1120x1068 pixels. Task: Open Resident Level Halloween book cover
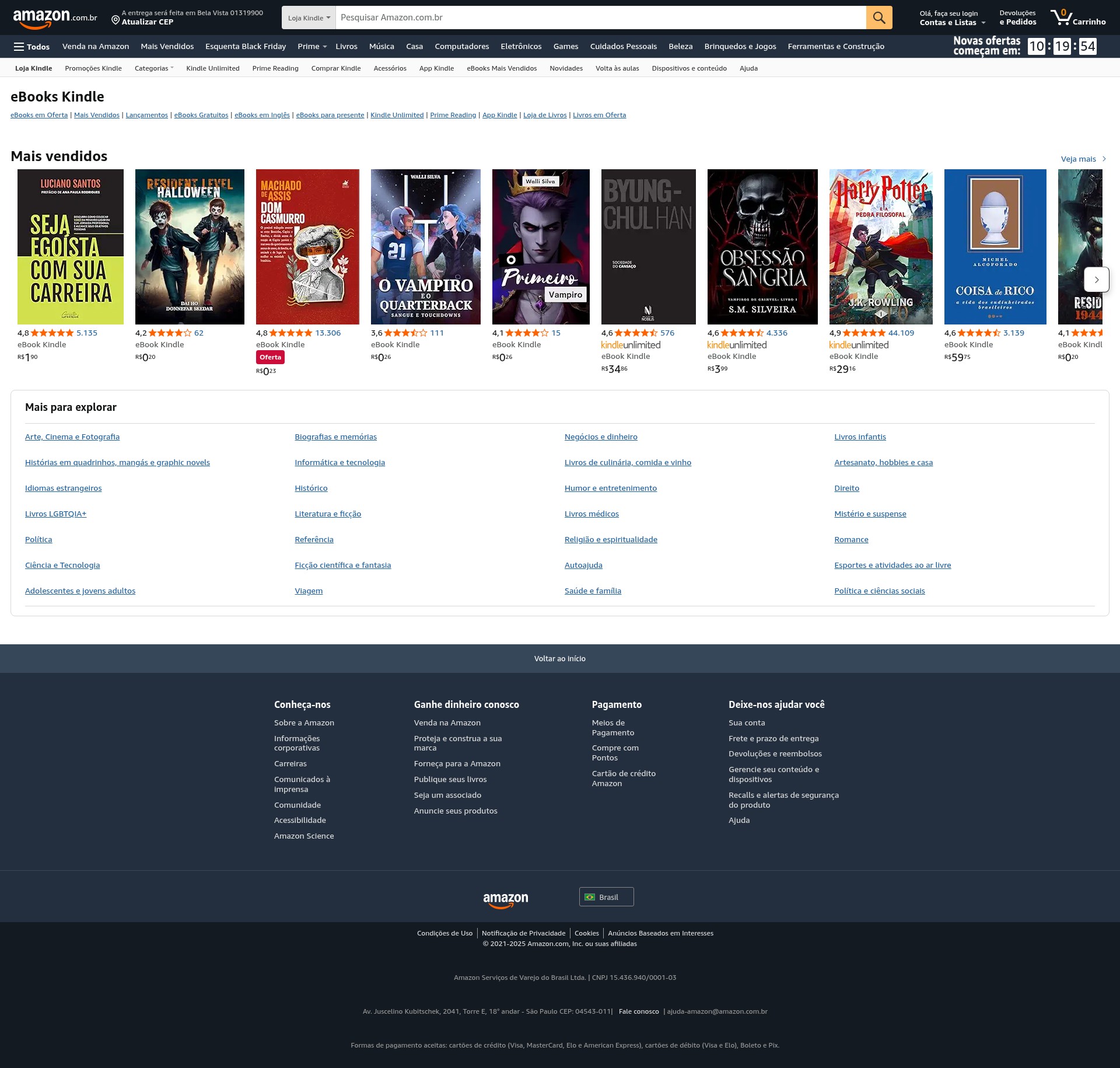(x=190, y=247)
